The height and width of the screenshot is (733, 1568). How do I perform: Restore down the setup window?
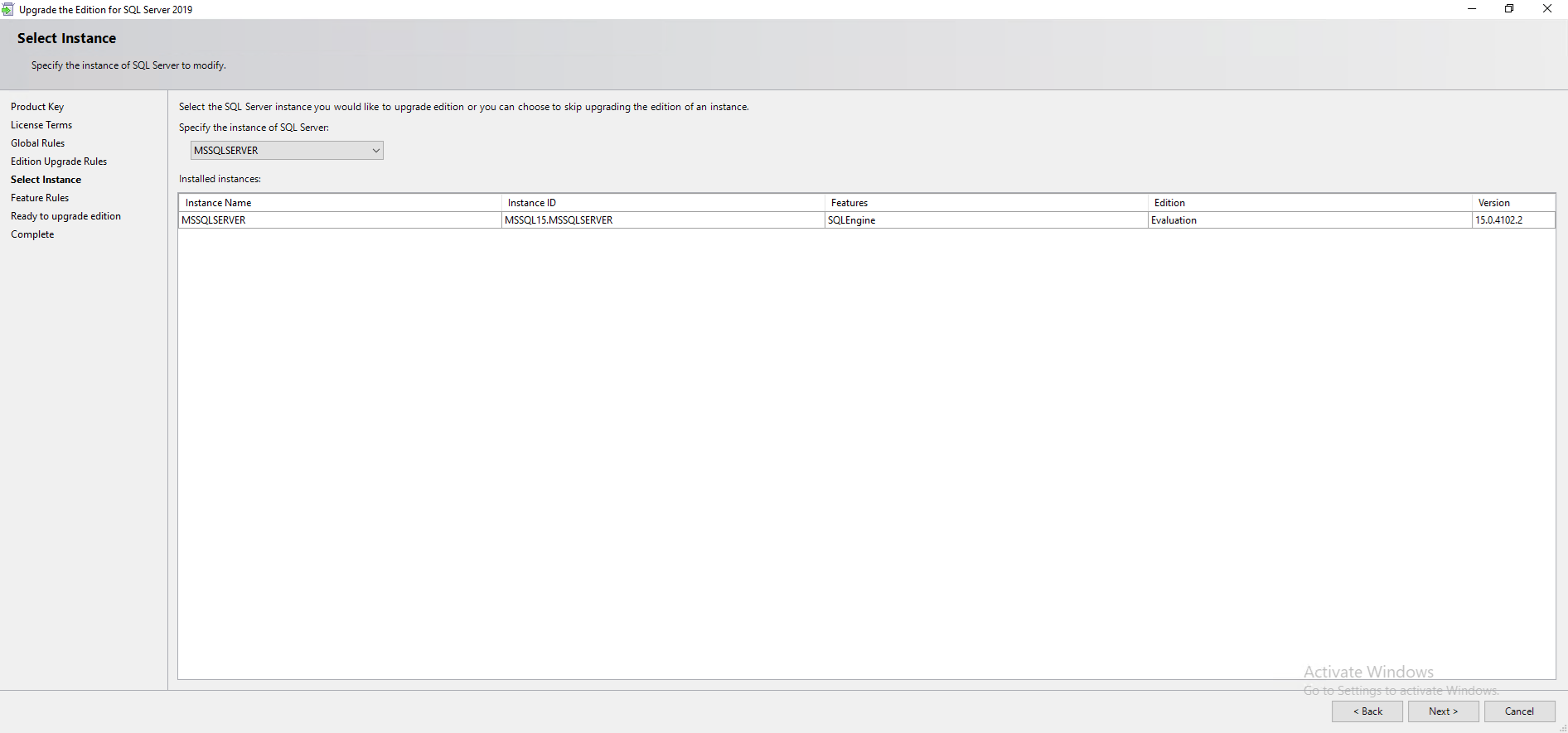pos(1509,9)
